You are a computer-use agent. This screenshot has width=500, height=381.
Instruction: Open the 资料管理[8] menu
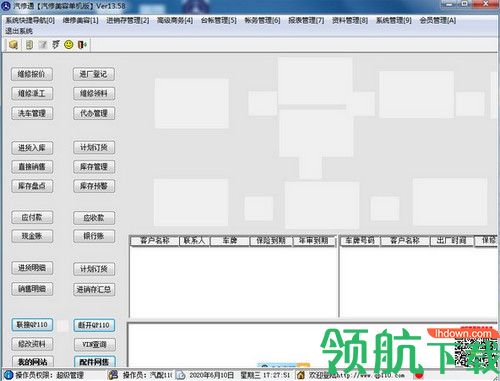point(350,21)
